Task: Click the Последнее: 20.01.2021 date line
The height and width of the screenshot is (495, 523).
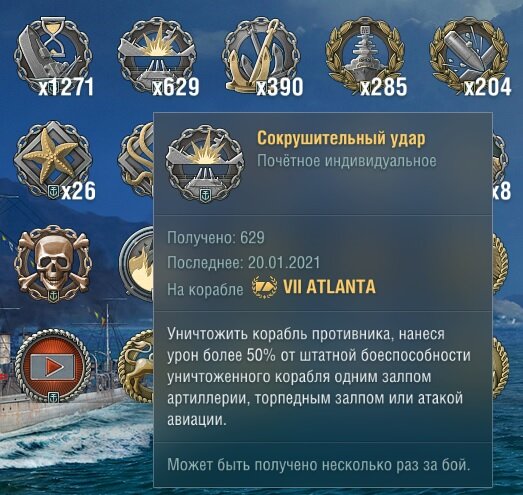Action: pos(243,263)
